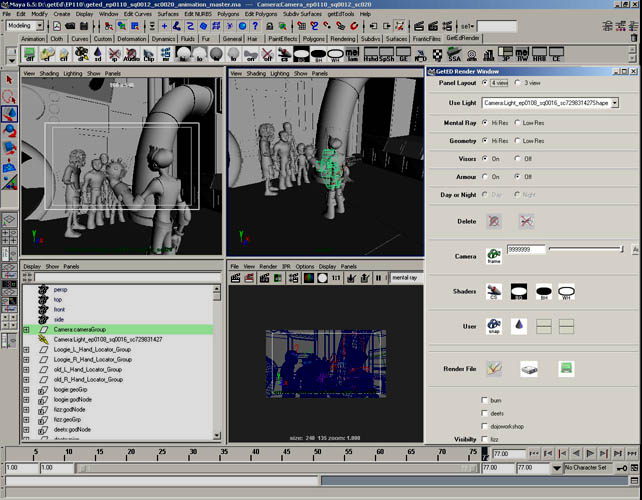642x500 pixels.
Task: Click the Camera frame slider track
Action: 585,249
